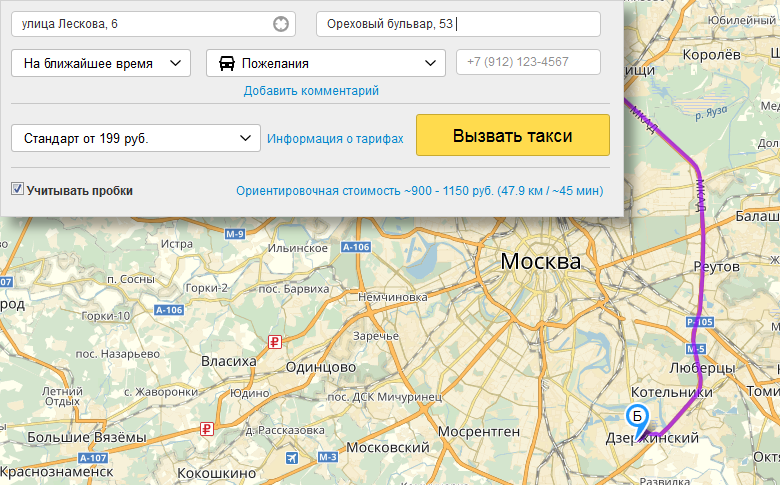The width and height of the screenshot is (780, 485).
Task: Click the А-106 road shield near Горки-10
Action: tap(169, 310)
